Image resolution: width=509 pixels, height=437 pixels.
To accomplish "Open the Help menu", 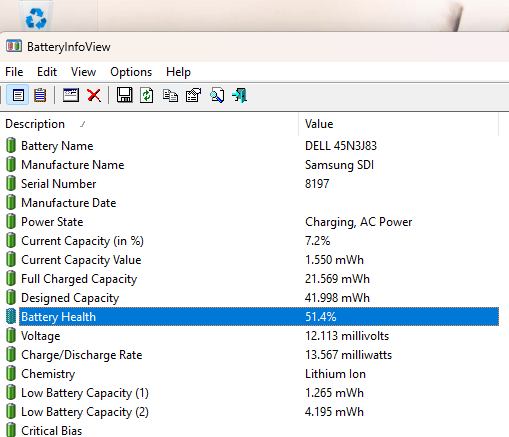I will 179,72.
